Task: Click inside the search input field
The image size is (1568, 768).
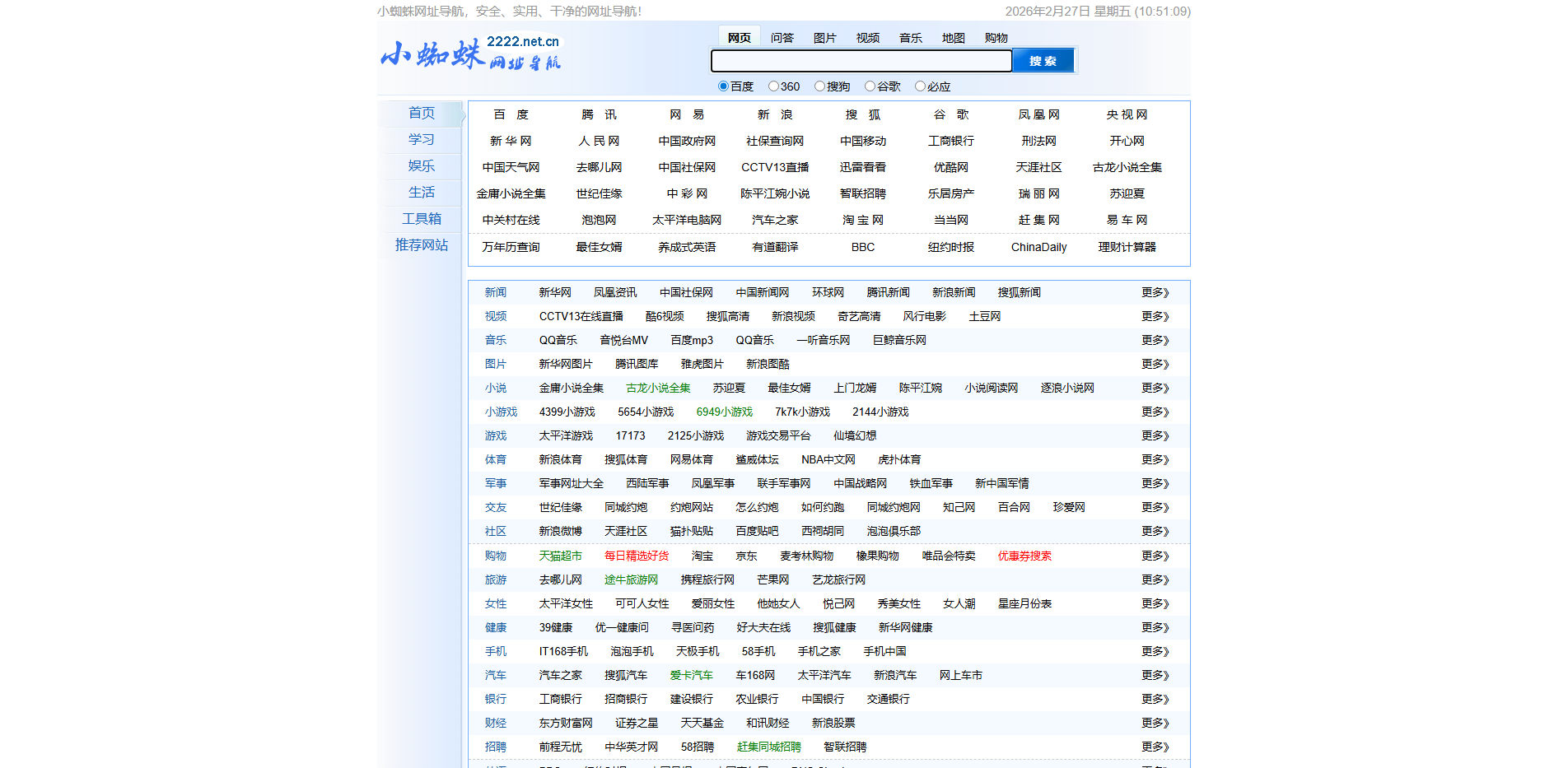Action: (x=861, y=60)
